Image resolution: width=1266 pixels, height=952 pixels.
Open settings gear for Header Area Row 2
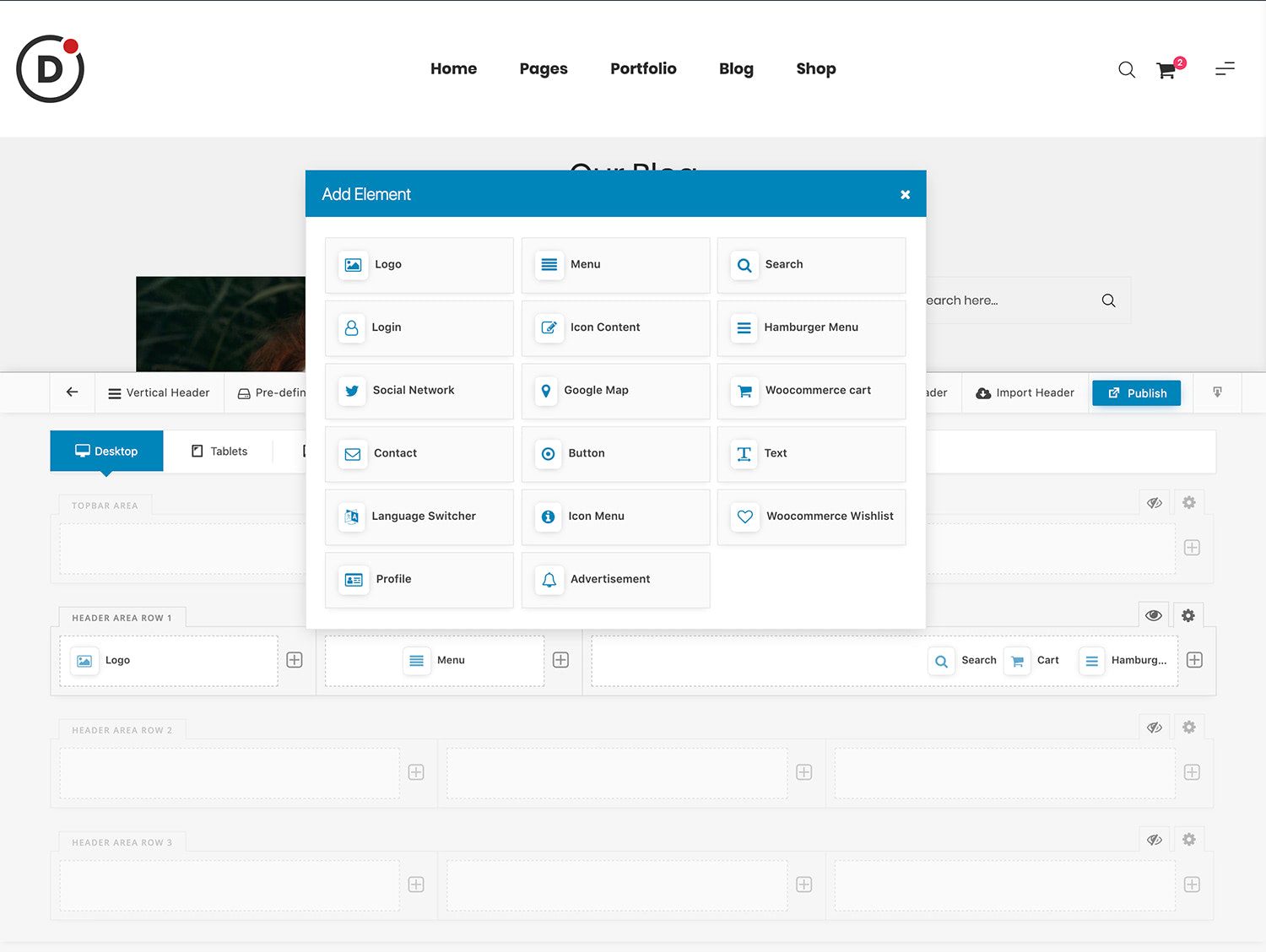point(1188,728)
